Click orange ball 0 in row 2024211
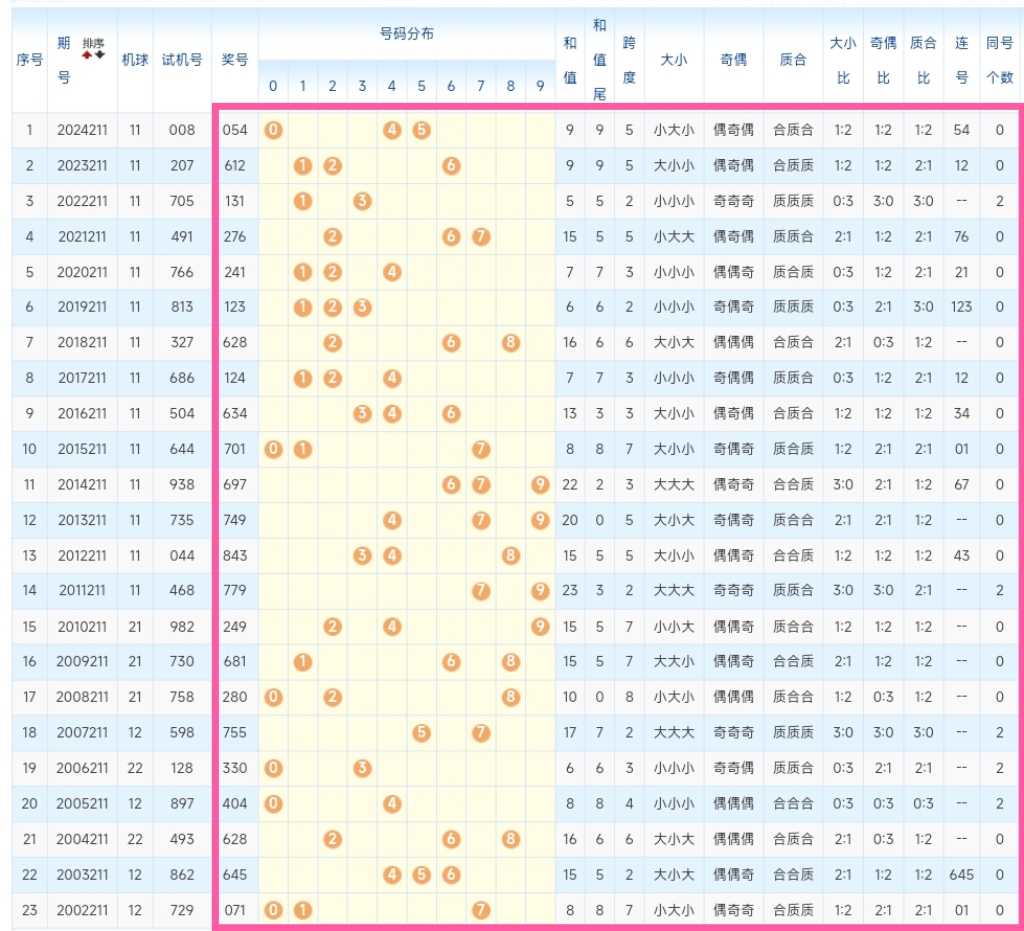Image resolution: width=1024 pixels, height=931 pixels. (x=273, y=130)
